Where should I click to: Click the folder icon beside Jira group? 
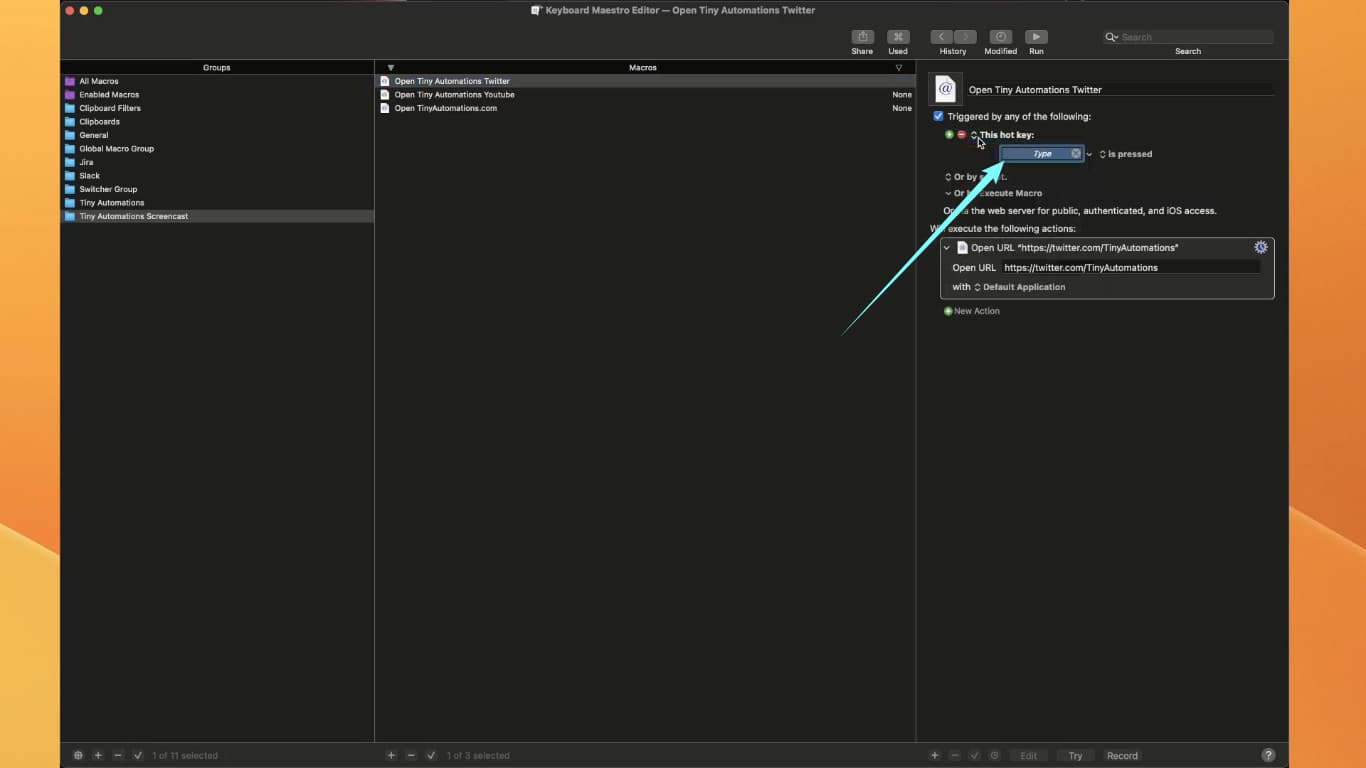[70, 162]
